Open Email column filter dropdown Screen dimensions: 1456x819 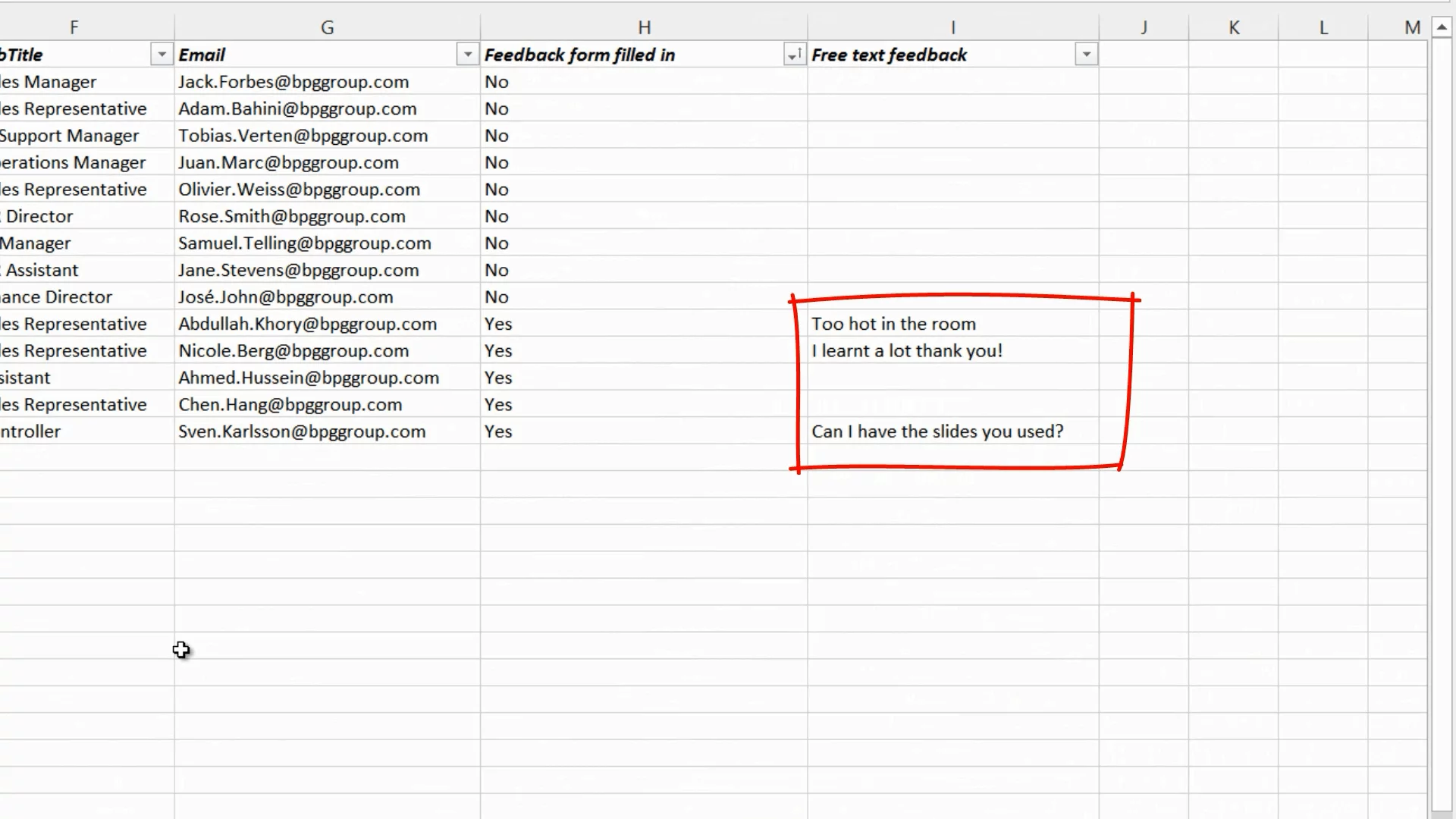(468, 55)
